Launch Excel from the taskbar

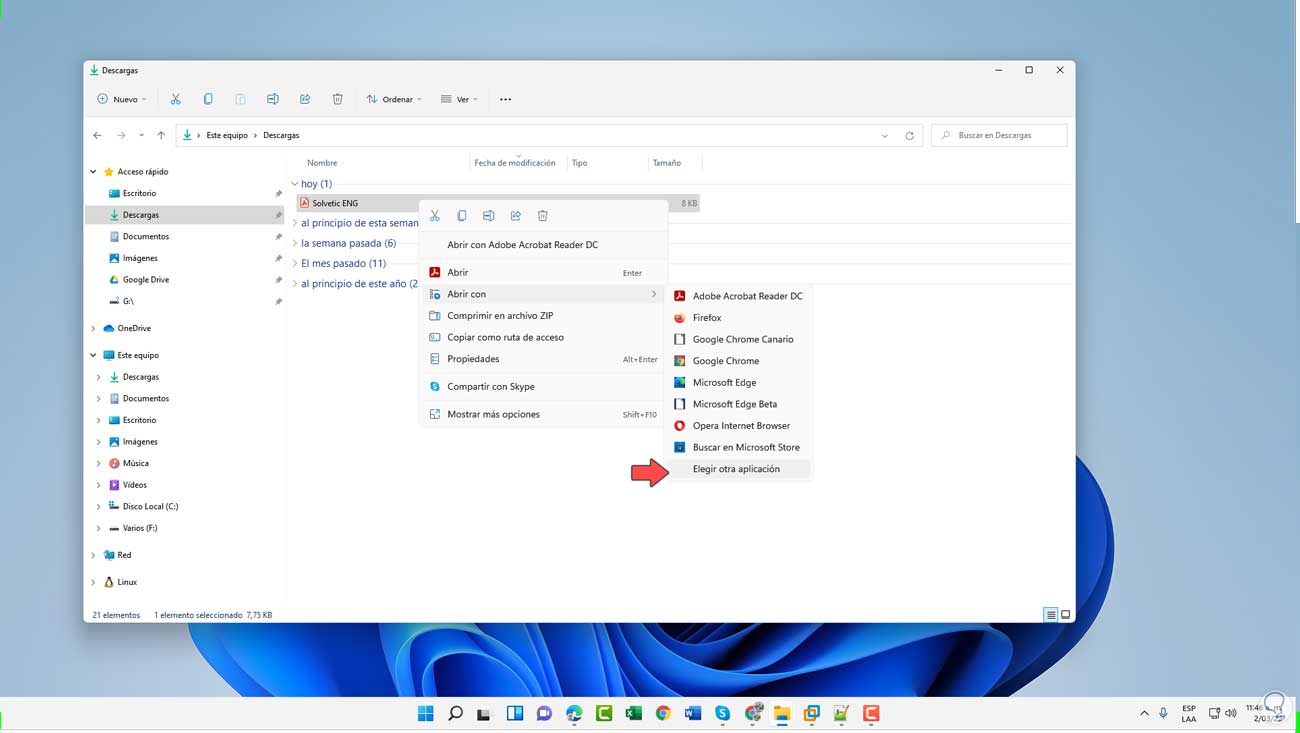pyautogui.click(x=633, y=713)
